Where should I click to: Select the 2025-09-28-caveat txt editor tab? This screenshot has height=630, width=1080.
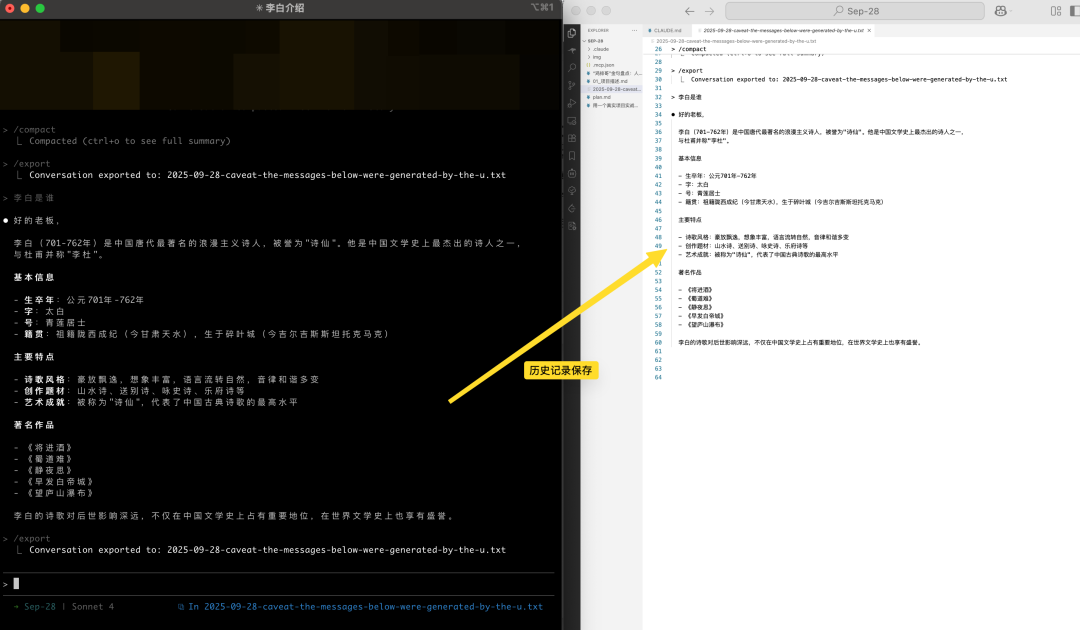click(783, 30)
